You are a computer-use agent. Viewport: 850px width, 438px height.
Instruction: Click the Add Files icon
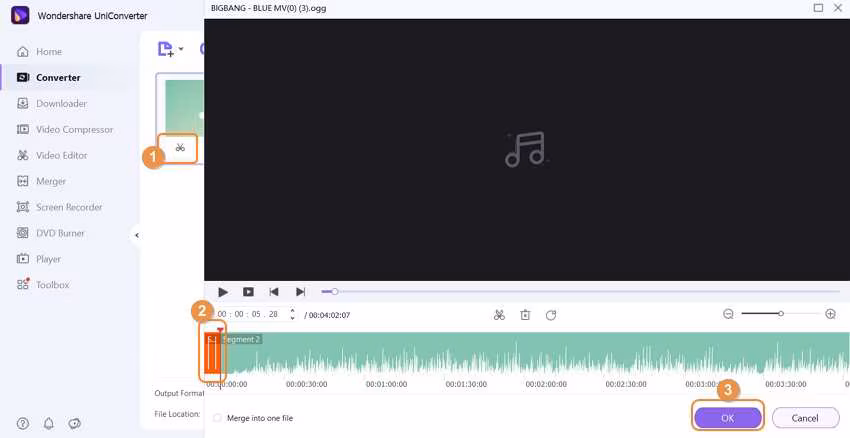[165, 49]
